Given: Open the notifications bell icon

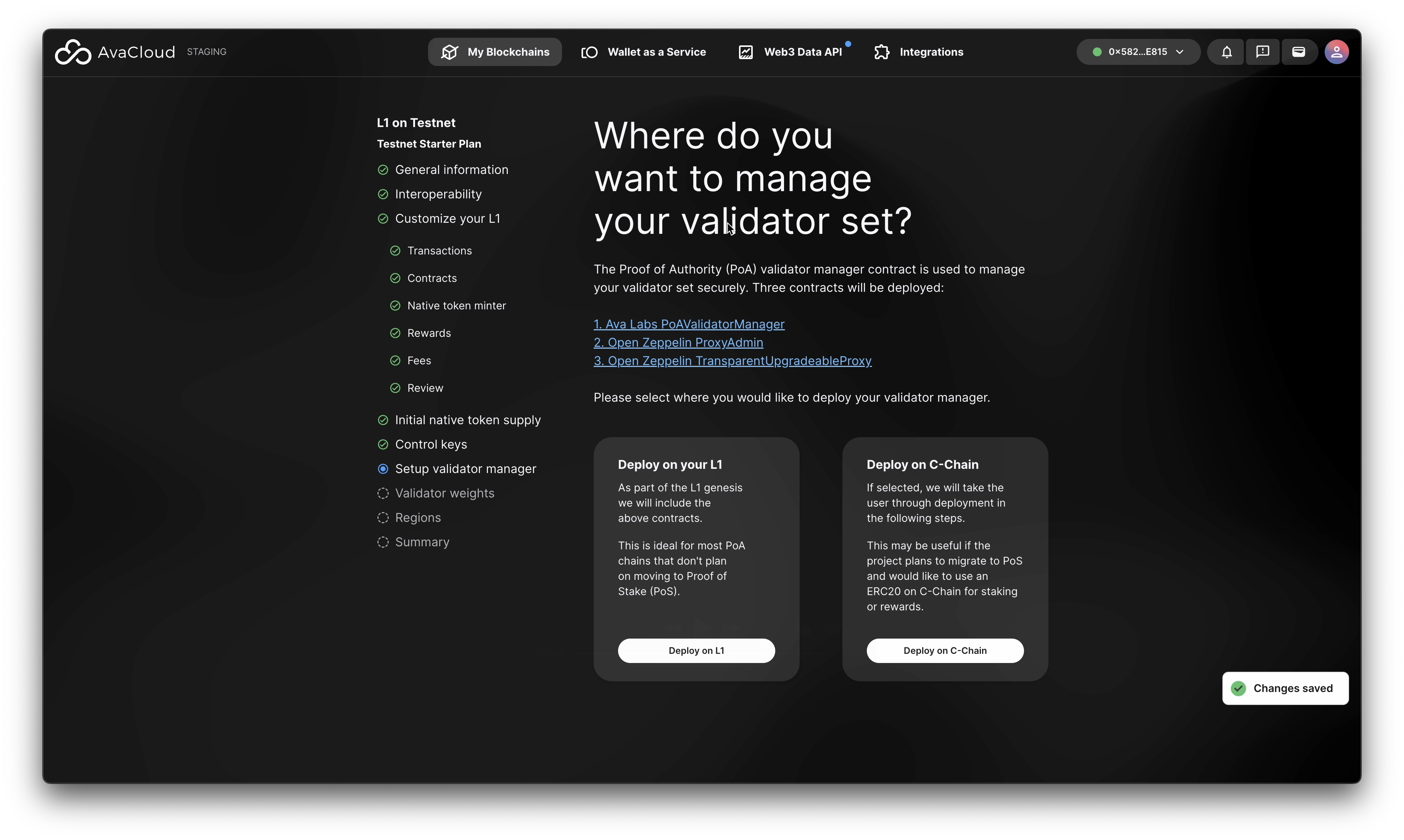Looking at the screenshot, I should [x=1226, y=52].
